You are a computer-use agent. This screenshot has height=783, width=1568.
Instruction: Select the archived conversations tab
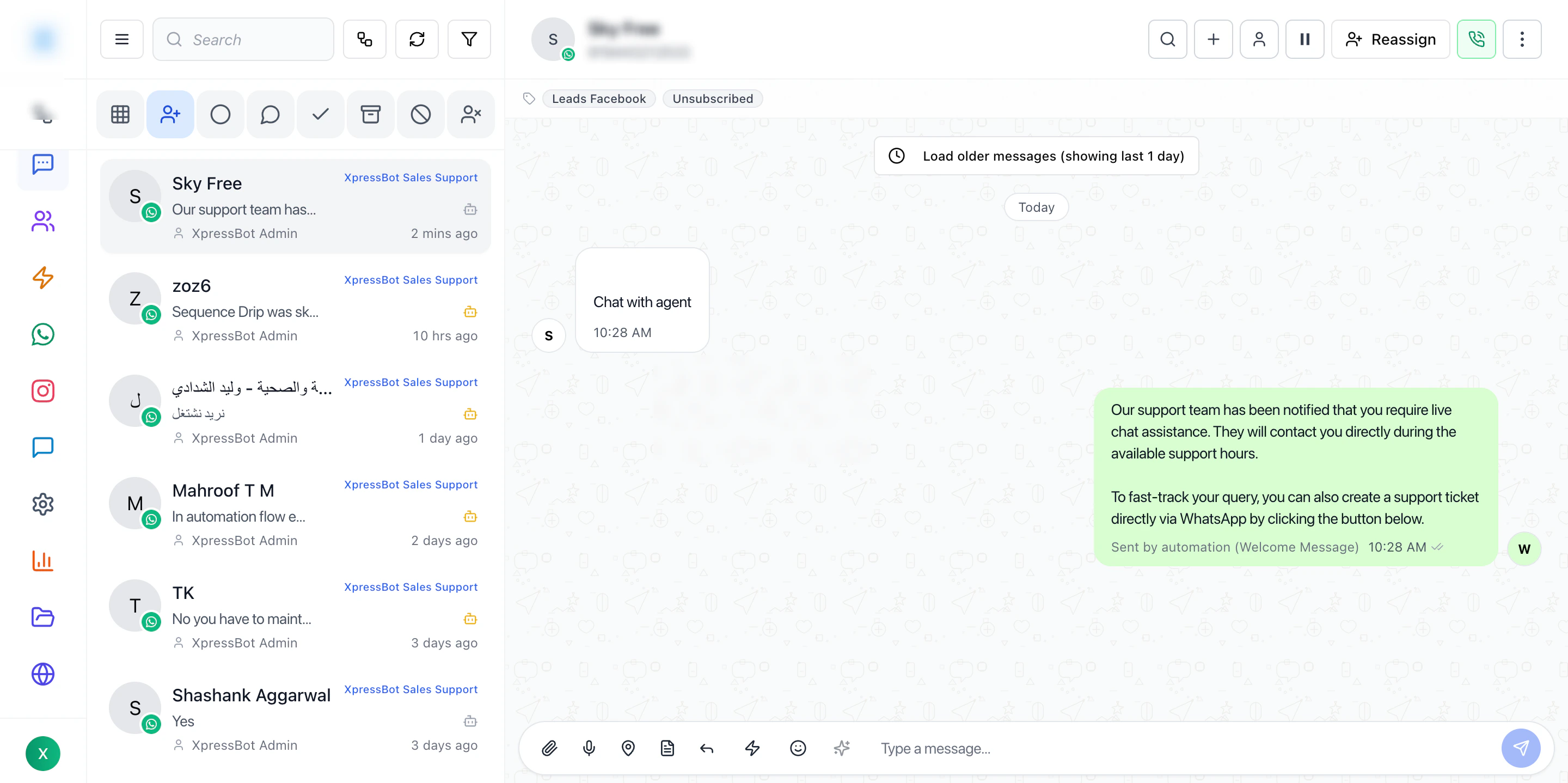tap(370, 114)
